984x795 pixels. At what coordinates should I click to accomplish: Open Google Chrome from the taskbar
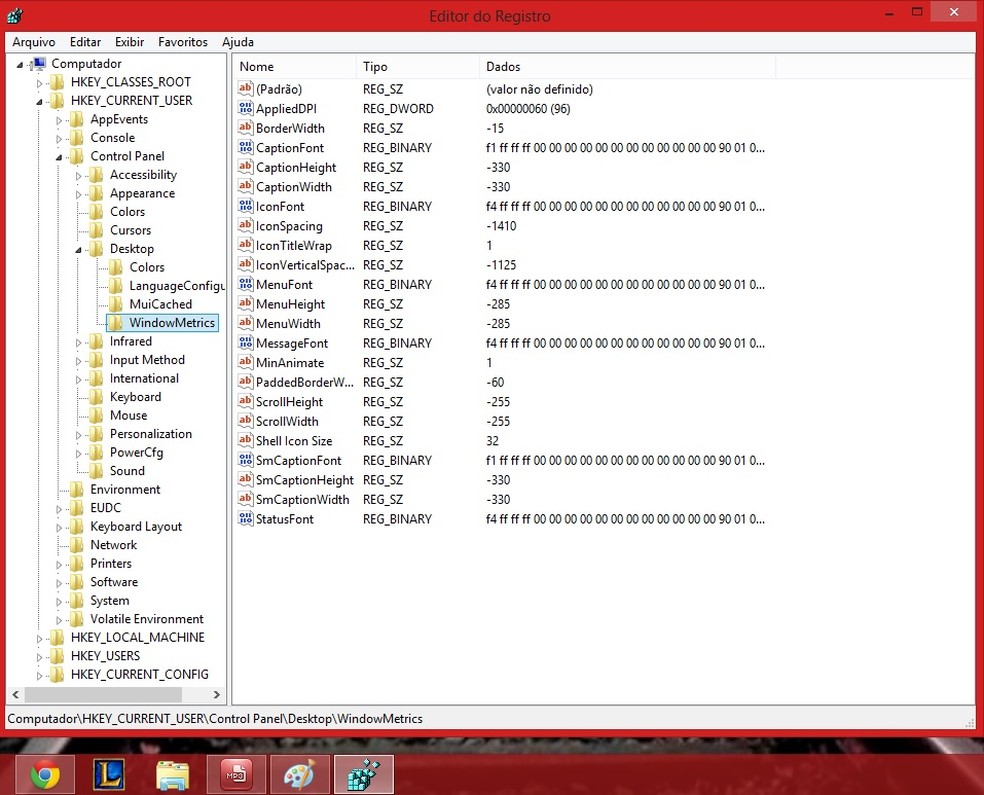[45, 775]
